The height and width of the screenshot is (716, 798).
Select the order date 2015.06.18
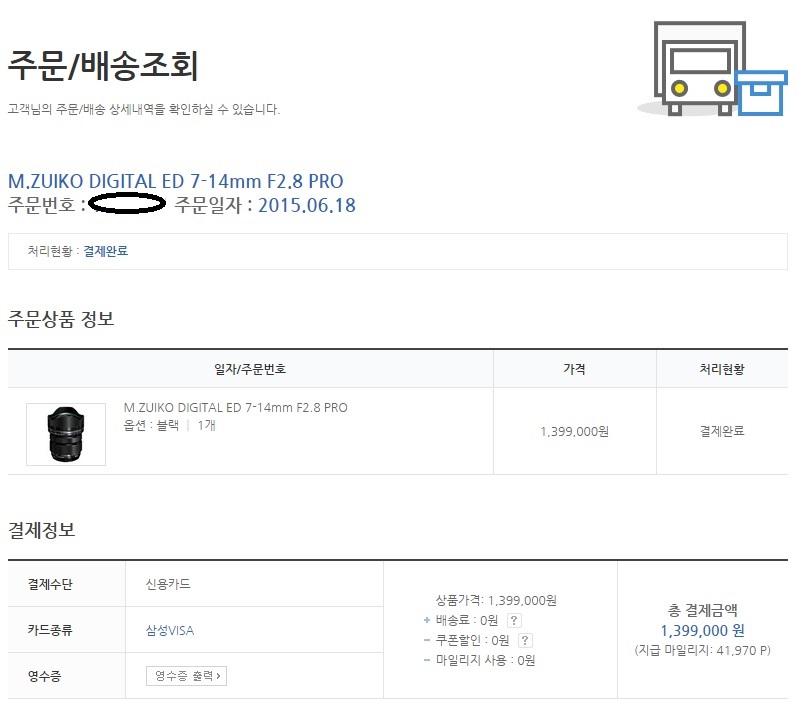[x=306, y=206]
